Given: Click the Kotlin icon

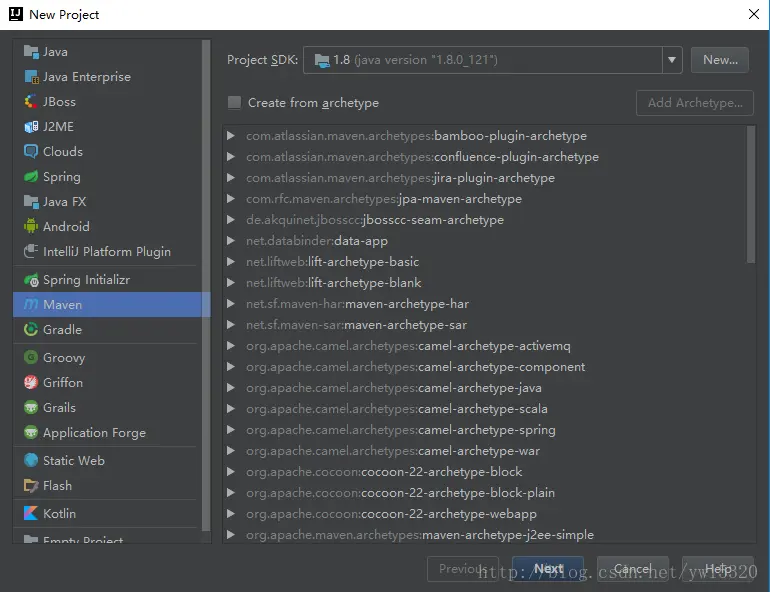Looking at the screenshot, I should 31,513.
